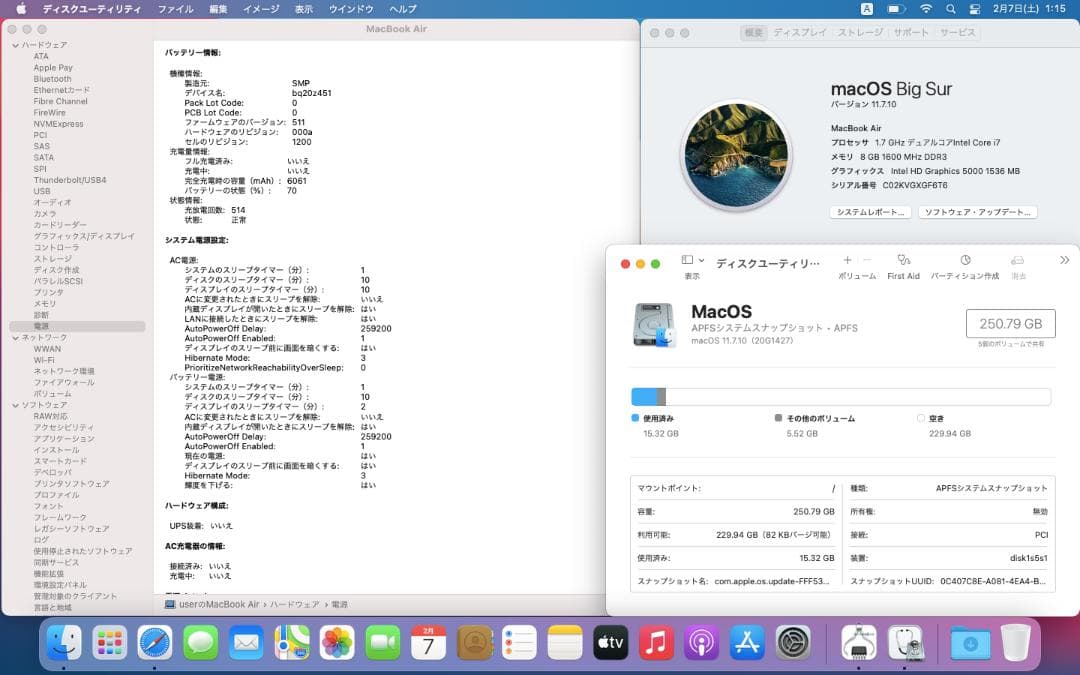The image size is (1080, 675).
Task: Open Messages from the Dock
Action: (x=200, y=643)
